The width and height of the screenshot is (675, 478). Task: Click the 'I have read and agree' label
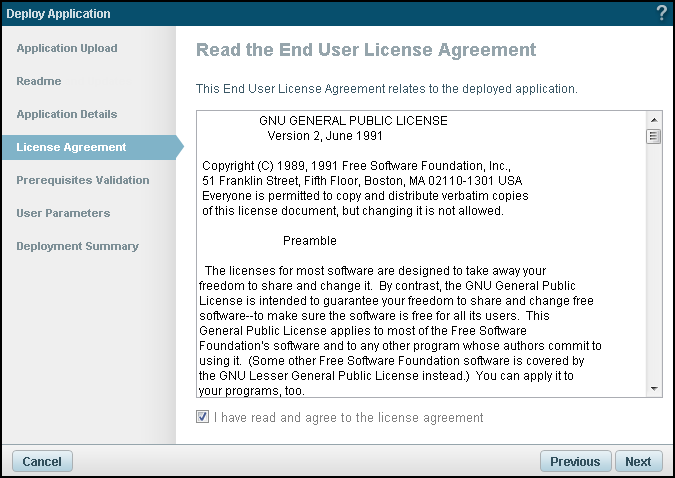348,417
